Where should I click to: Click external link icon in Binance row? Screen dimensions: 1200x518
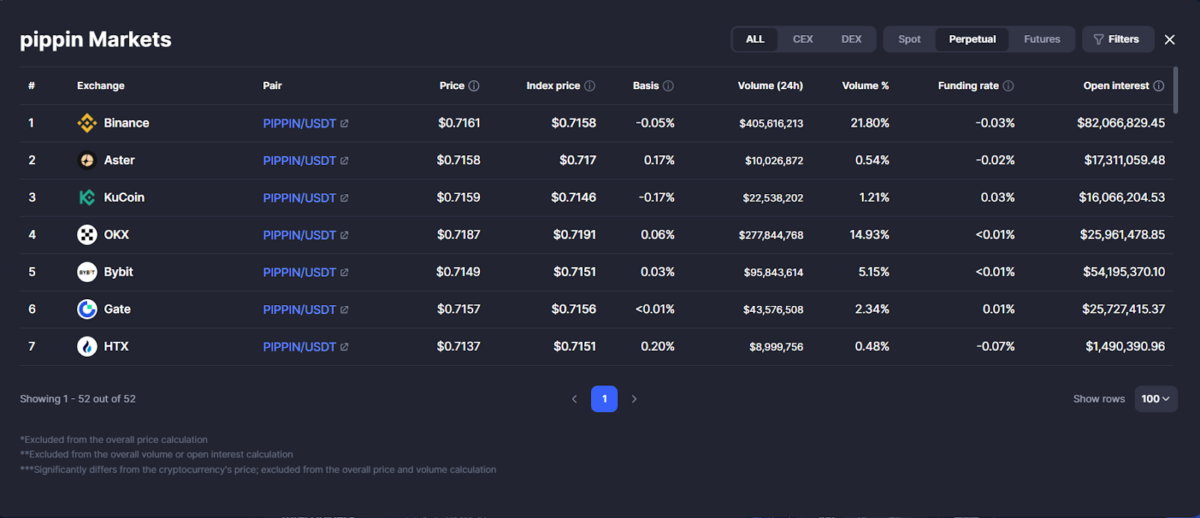[345, 123]
